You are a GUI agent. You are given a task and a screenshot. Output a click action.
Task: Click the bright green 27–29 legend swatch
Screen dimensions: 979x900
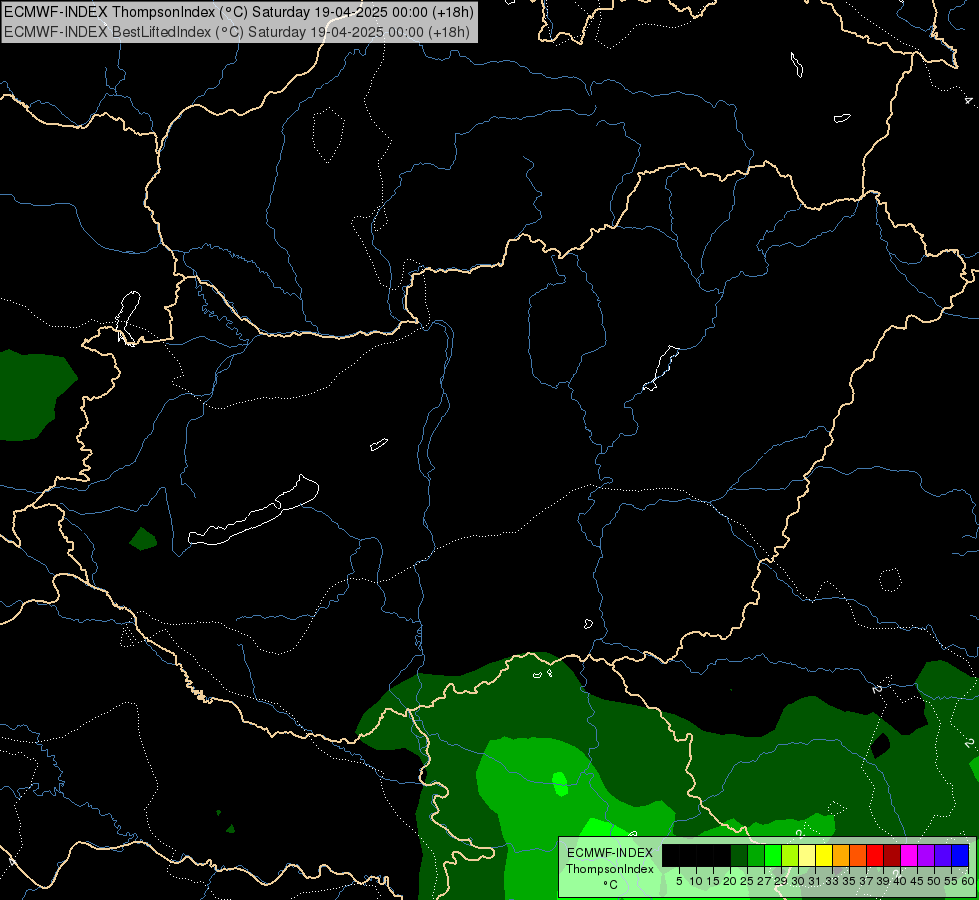point(773,855)
